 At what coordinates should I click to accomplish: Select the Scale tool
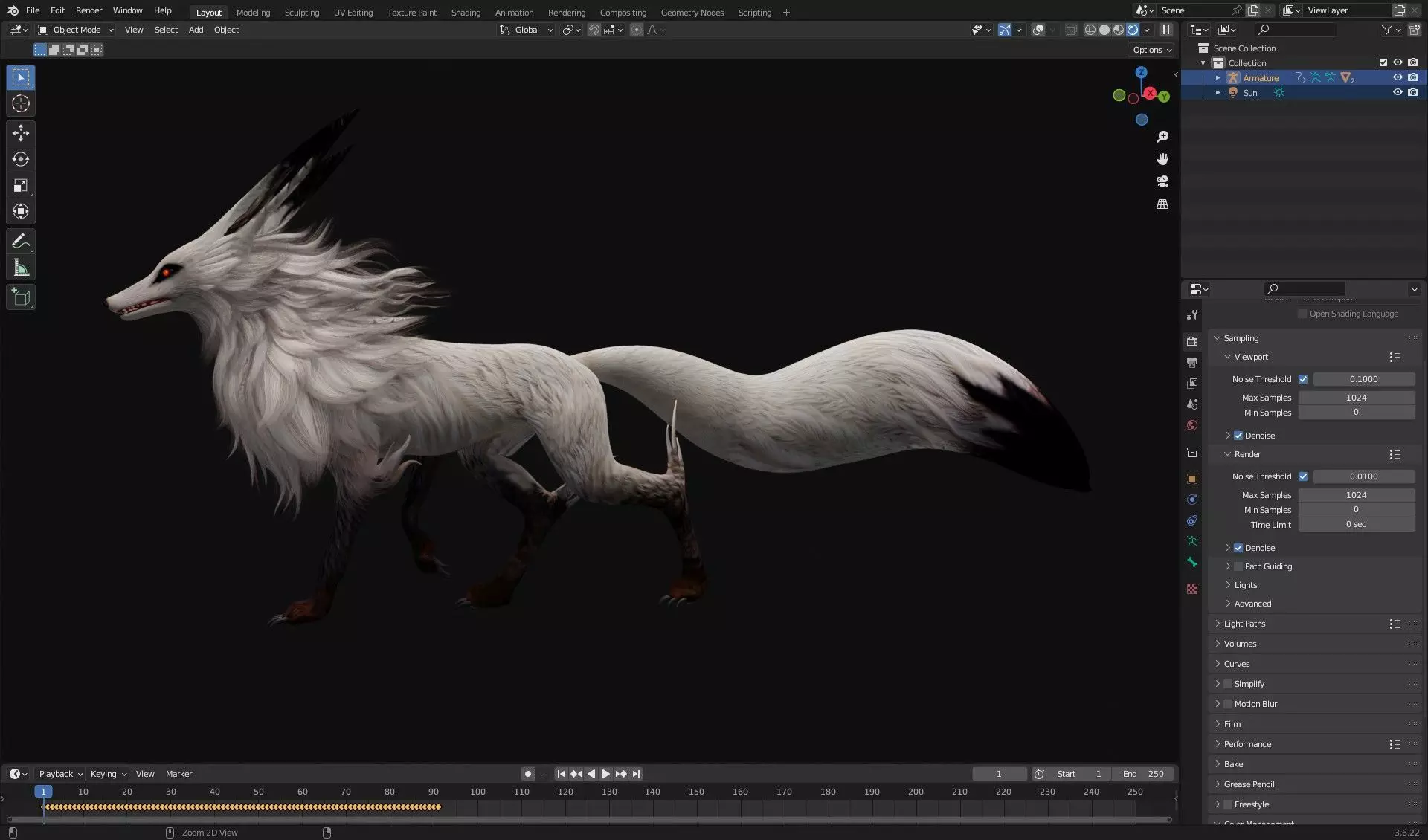pyautogui.click(x=21, y=185)
